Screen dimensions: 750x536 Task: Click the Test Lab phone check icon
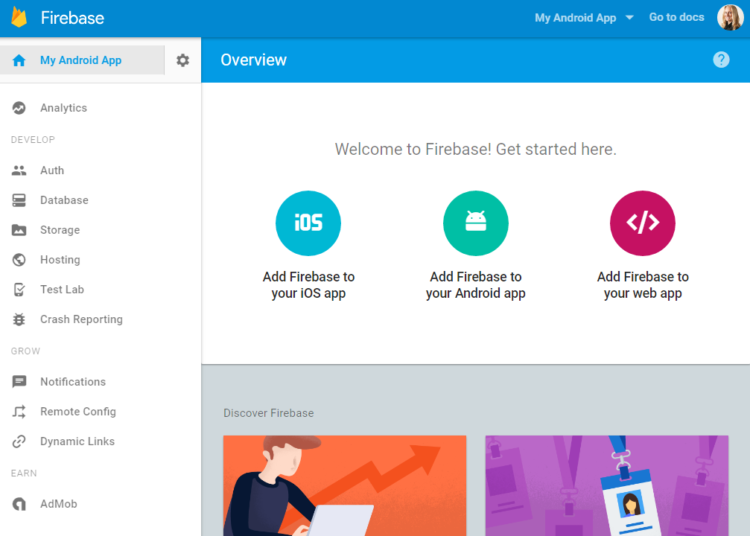19,289
